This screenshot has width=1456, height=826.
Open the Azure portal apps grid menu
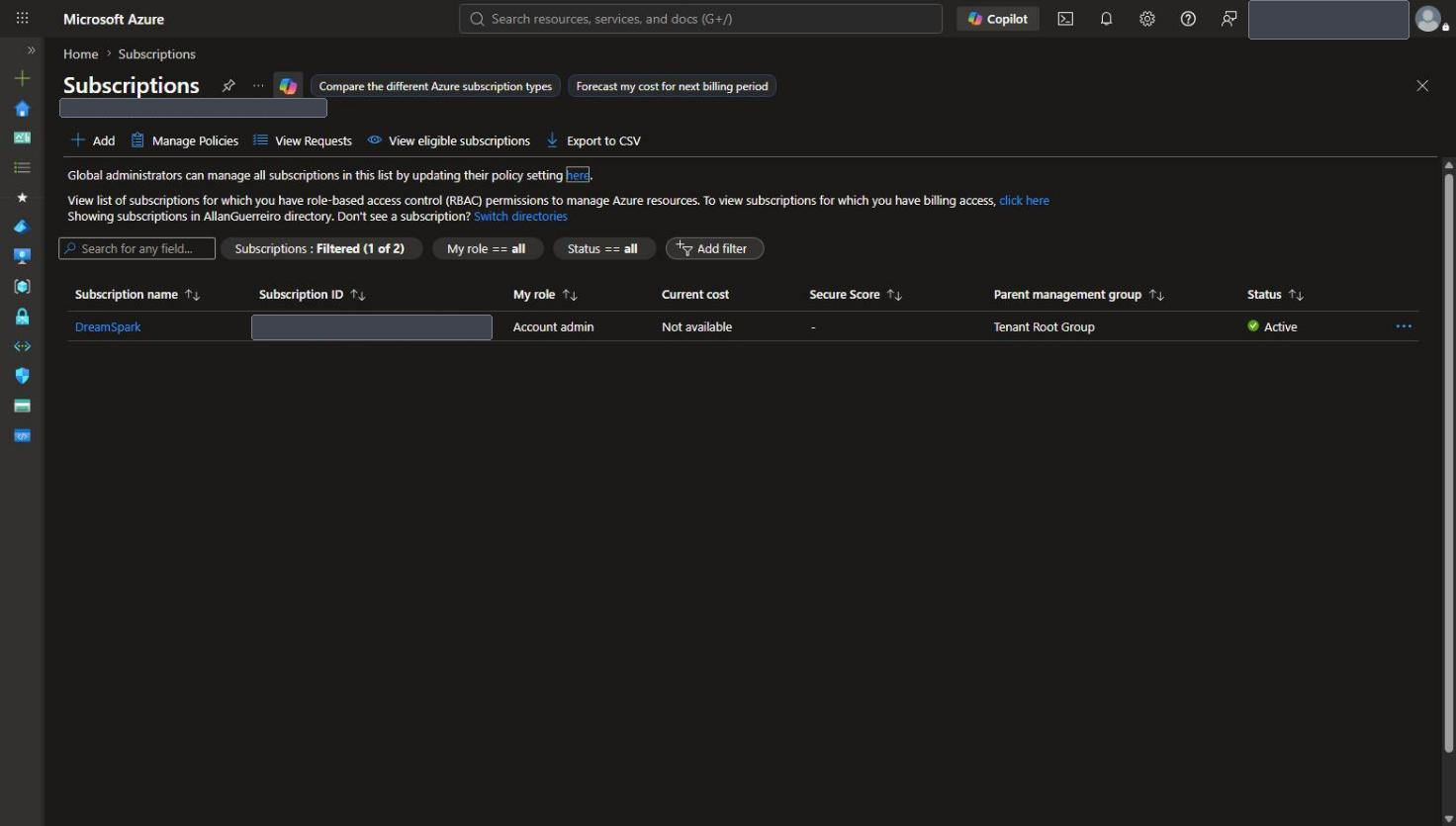(22, 19)
